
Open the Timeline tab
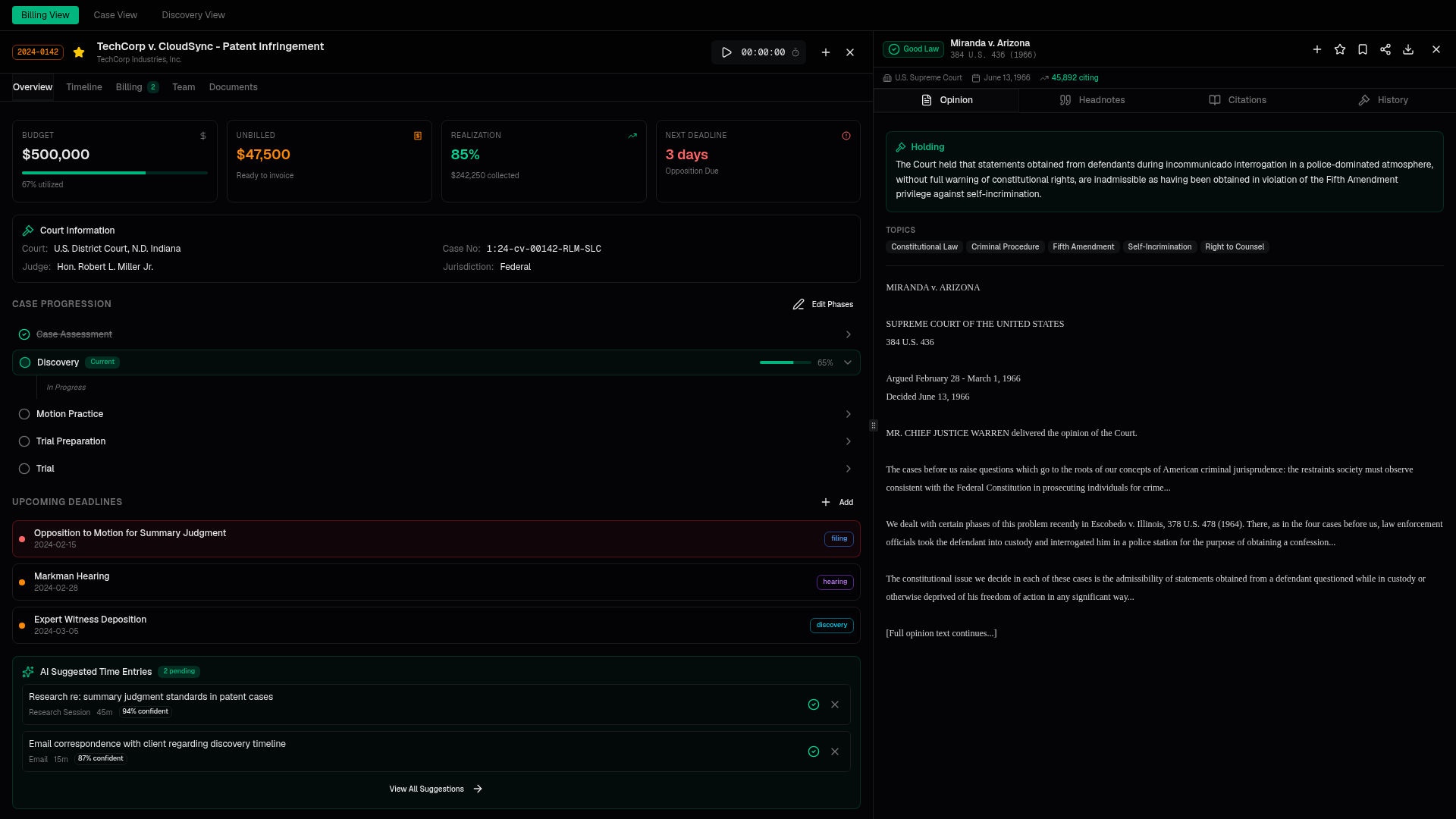(x=84, y=87)
